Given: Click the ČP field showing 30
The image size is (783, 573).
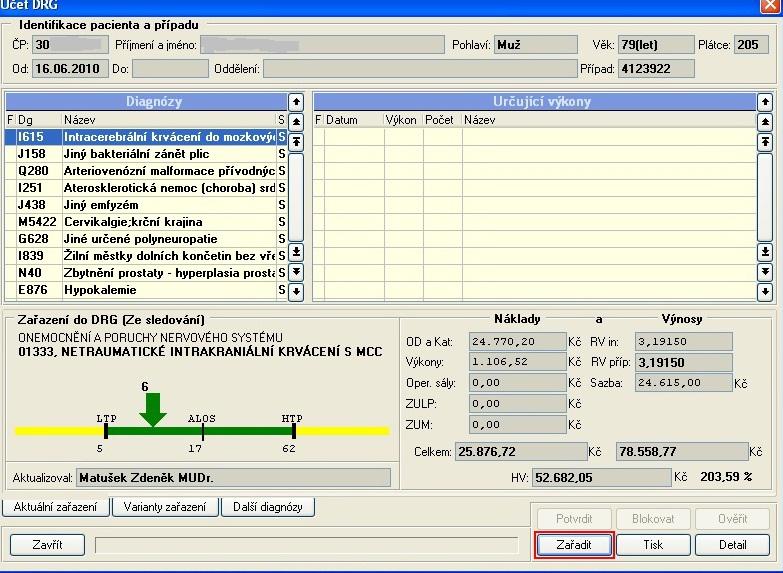Looking at the screenshot, I should pyautogui.click(x=70, y=45).
